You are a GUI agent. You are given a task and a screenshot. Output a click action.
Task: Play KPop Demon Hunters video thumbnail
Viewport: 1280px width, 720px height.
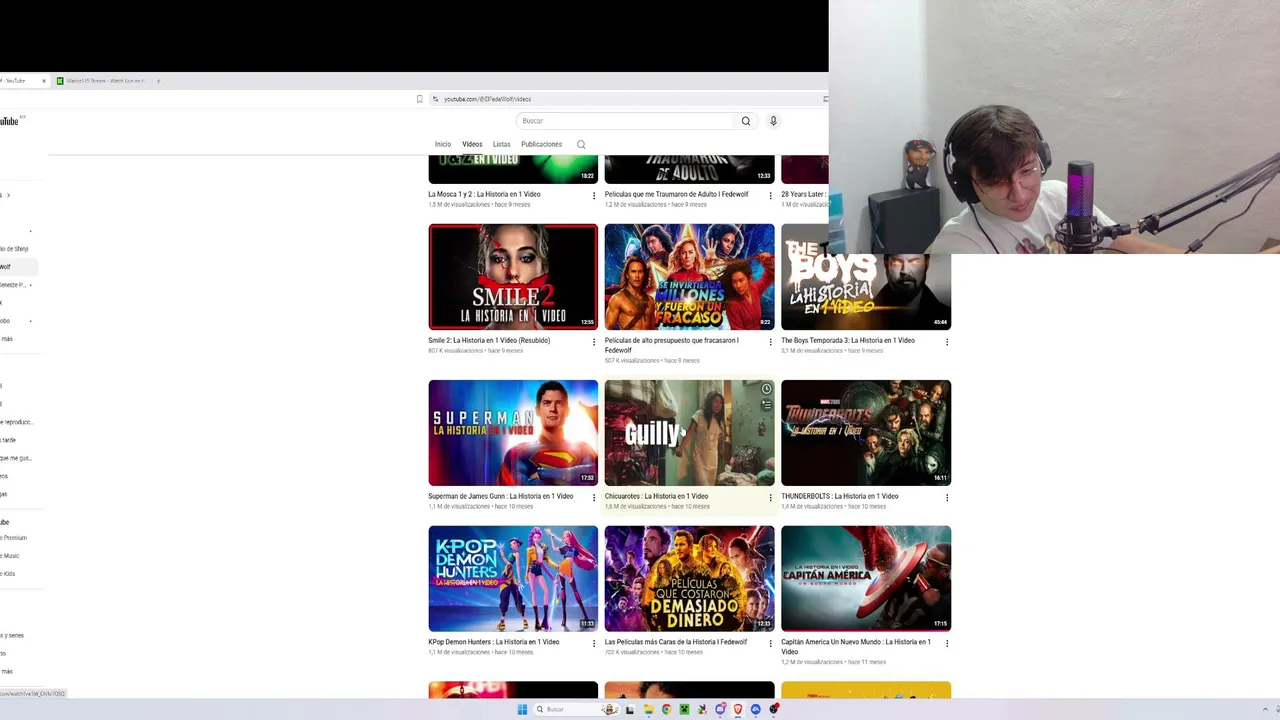[513, 579]
